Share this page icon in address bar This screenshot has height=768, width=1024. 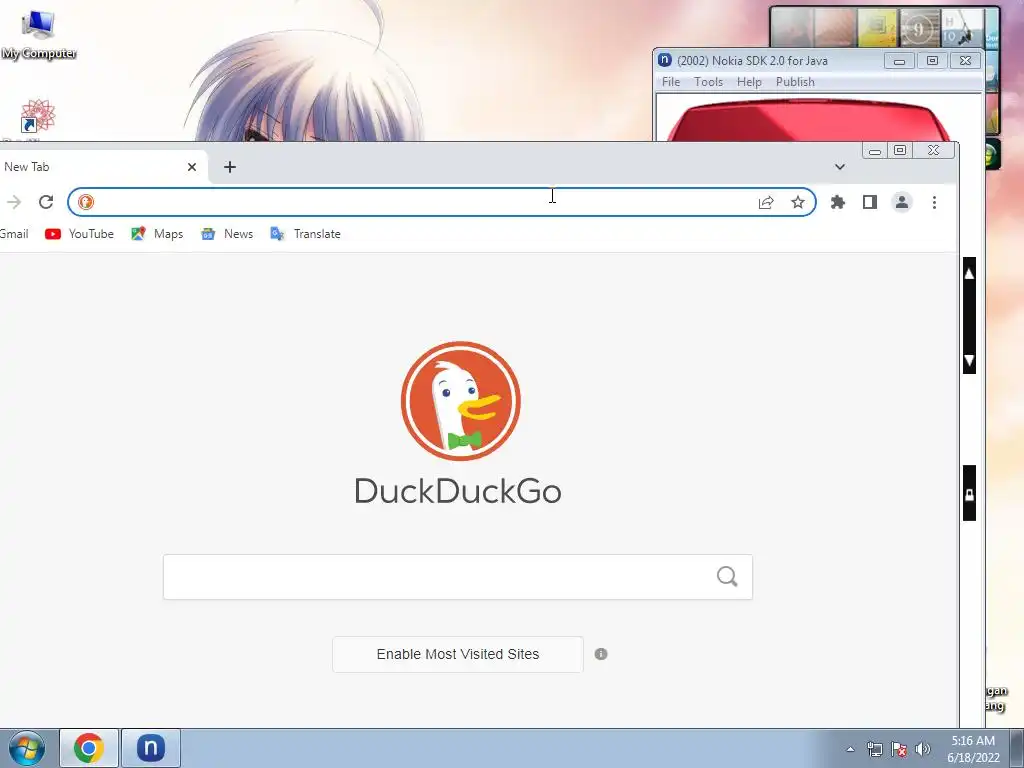[x=766, y=202]
